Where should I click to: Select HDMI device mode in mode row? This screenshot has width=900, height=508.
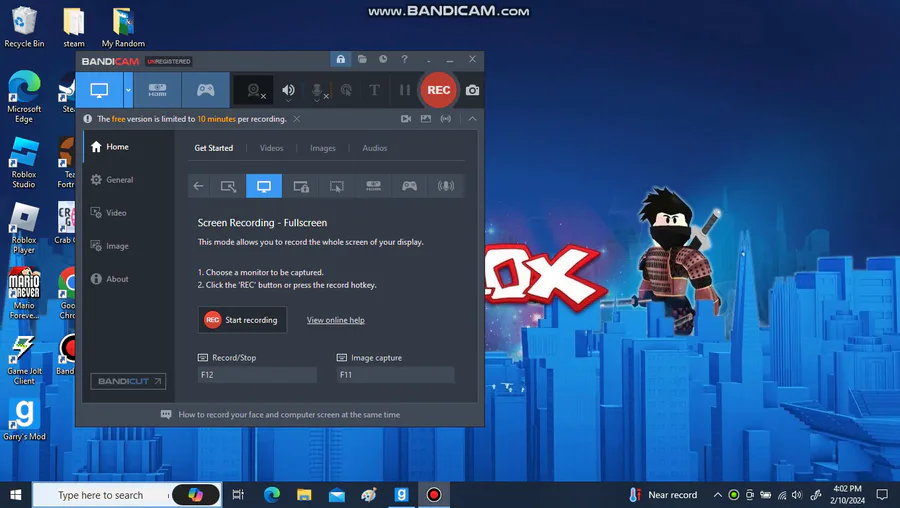373,186
